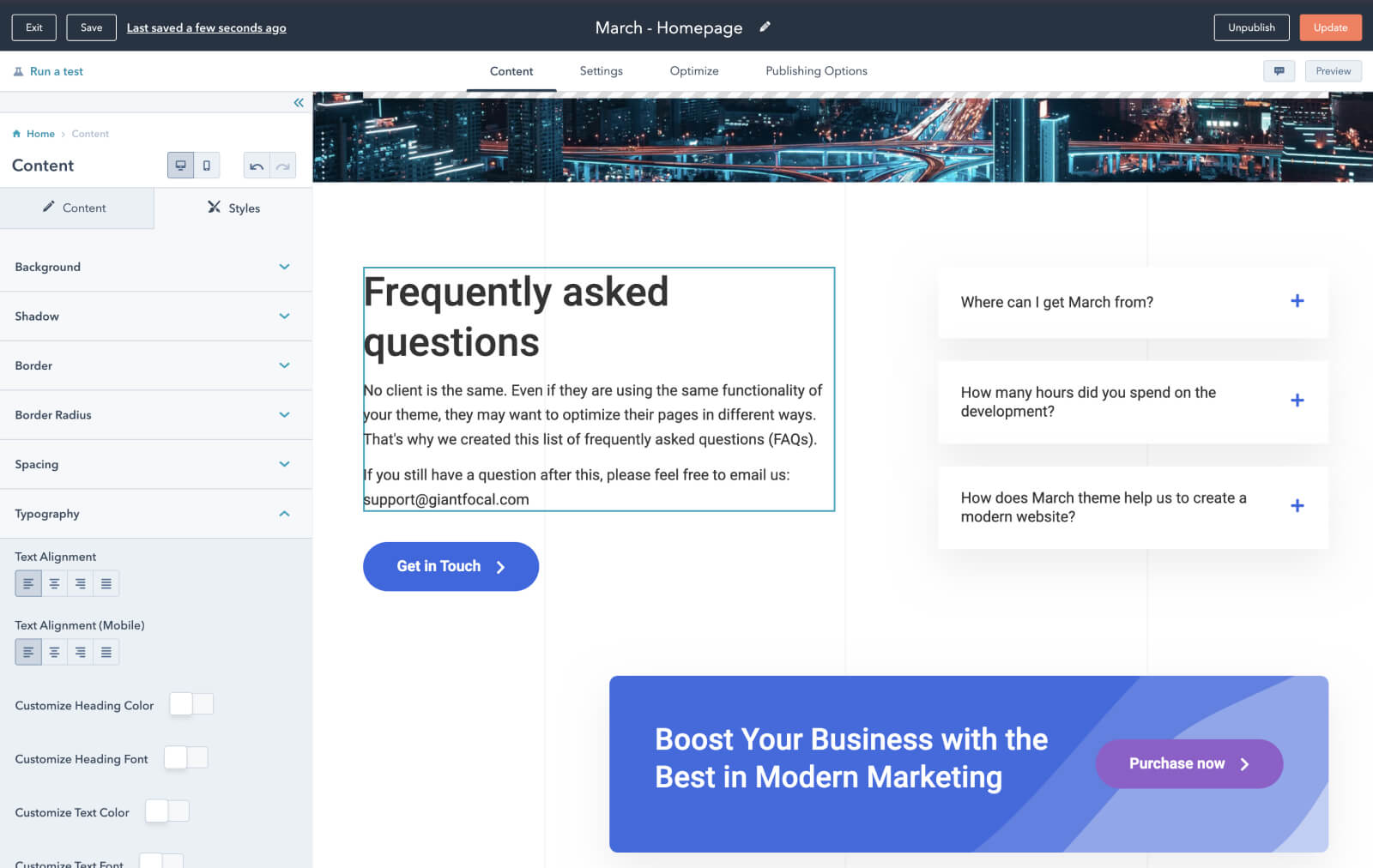The image size is (1373, 868).
Task: Set mobile Text Alignment to left
Action: point(28,653)
